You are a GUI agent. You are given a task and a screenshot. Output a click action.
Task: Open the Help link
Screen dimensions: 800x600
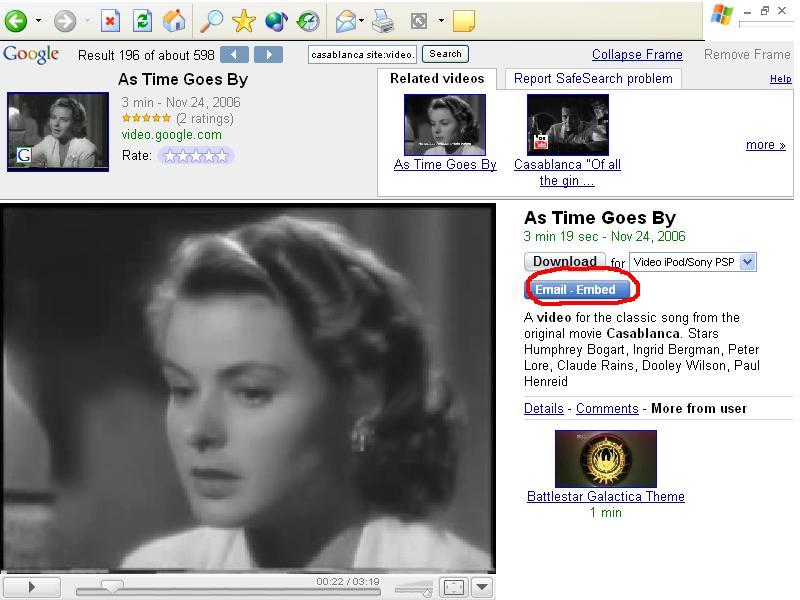(x=781, y=79)
